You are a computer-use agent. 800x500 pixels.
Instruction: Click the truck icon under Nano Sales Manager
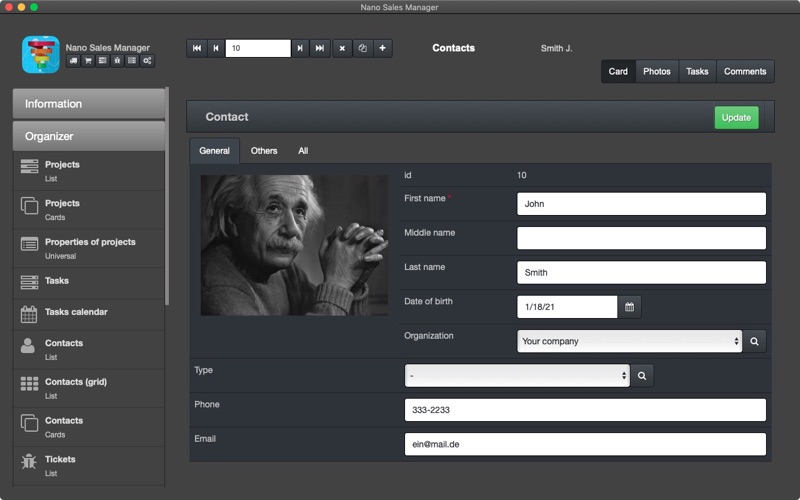(73, 61)
